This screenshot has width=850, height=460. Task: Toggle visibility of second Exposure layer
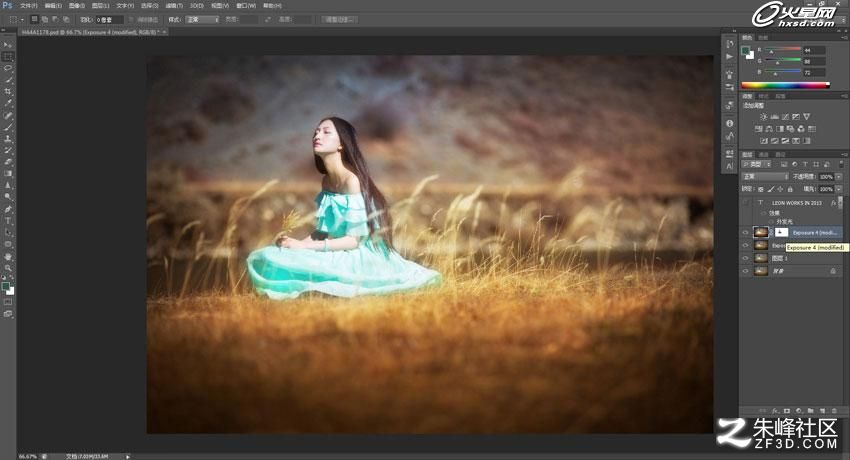[x=745, y=245]
